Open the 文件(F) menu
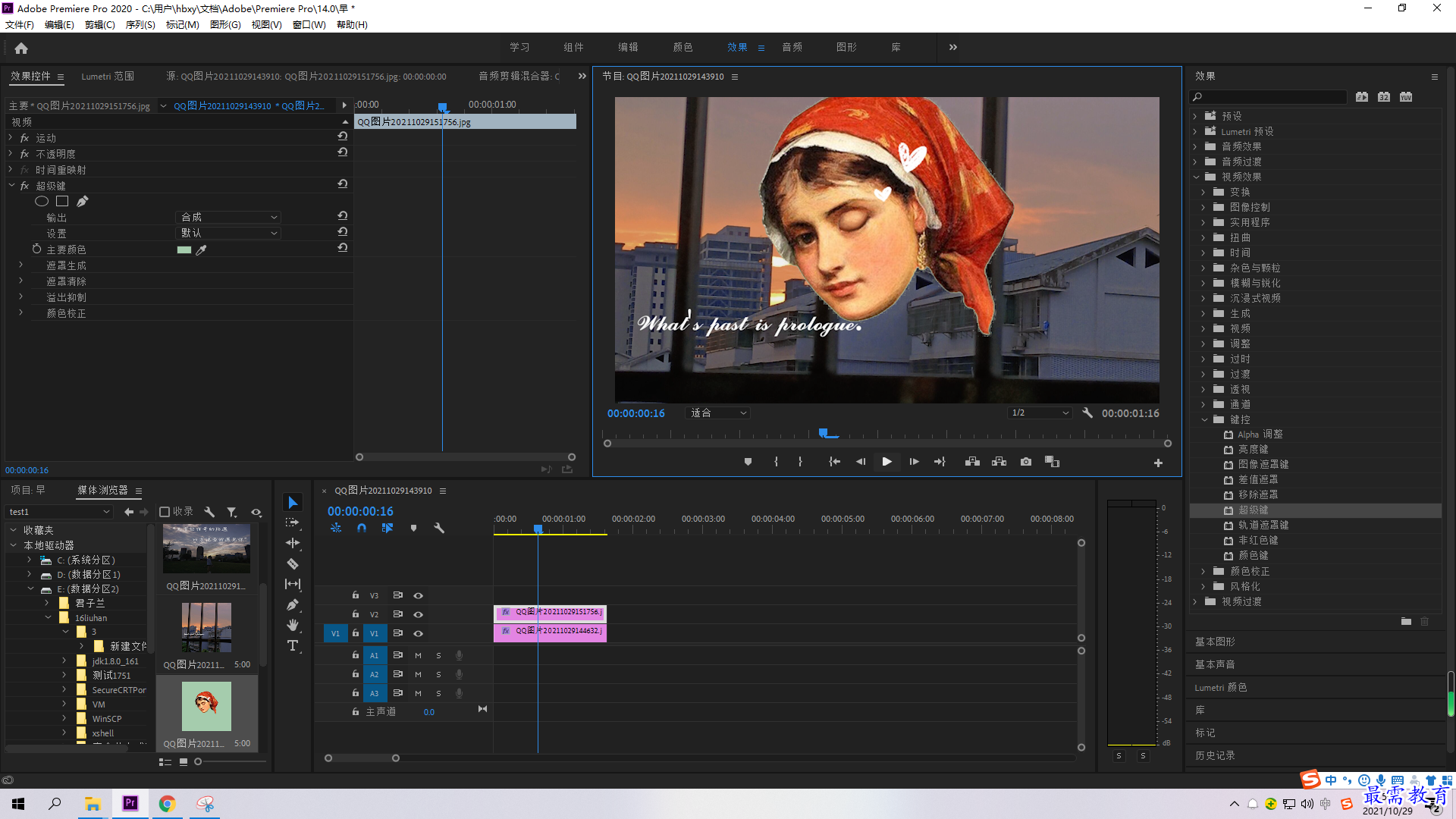 tap(20, 25)
